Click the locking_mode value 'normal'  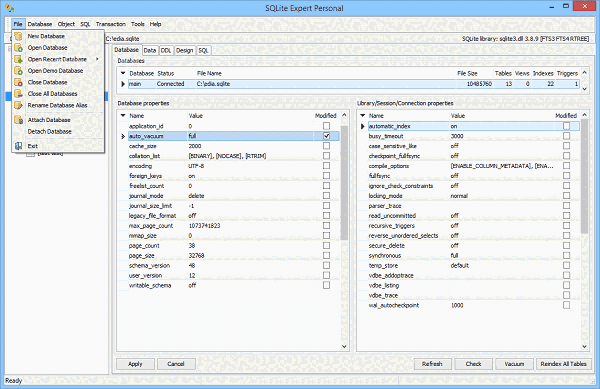point(459,196)
